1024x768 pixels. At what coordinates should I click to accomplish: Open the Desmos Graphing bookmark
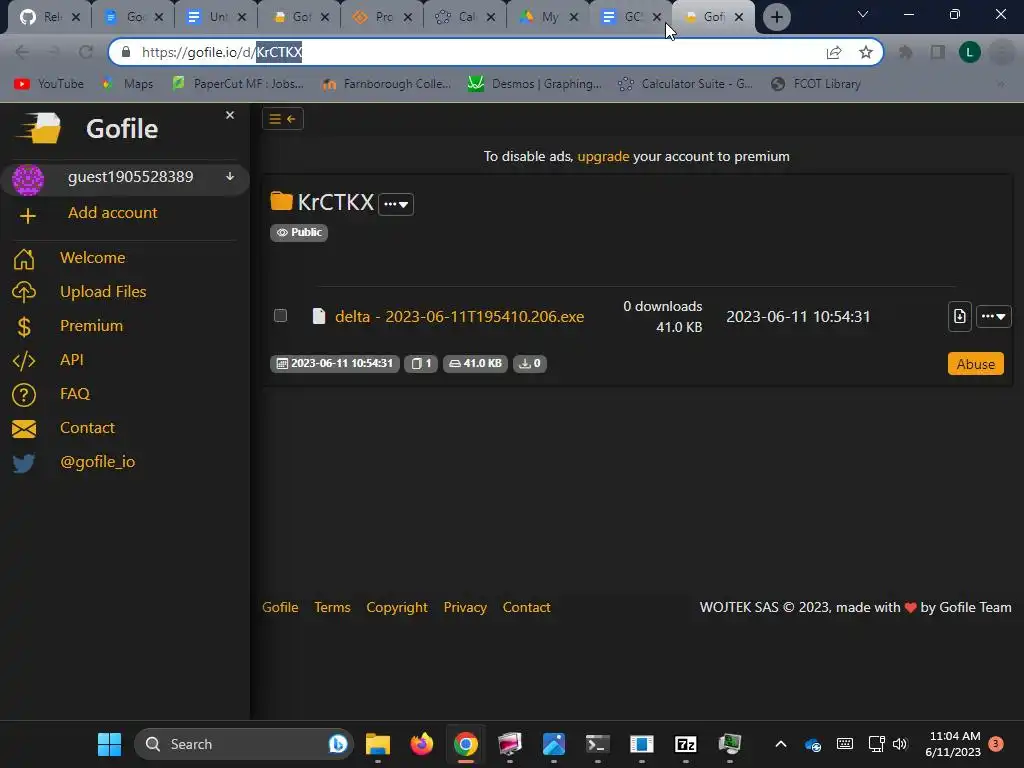tap(535, 84)
